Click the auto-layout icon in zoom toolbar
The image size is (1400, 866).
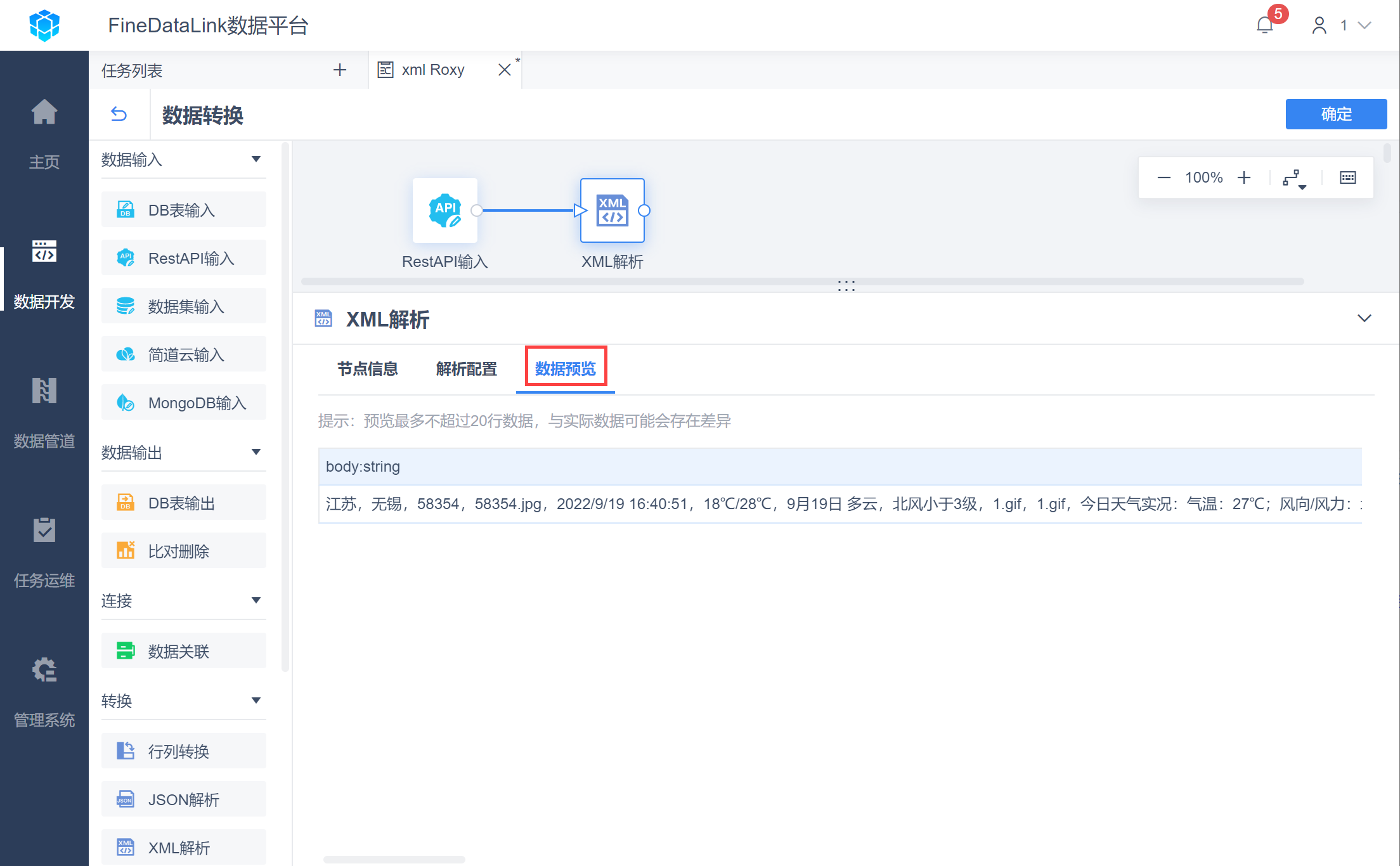[x=1293, y=178]
